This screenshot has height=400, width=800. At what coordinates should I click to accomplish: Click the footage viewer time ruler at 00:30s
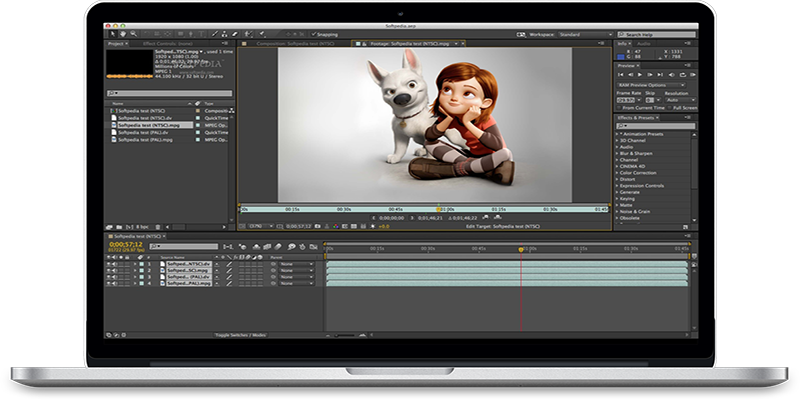click(x=344, y=209)
